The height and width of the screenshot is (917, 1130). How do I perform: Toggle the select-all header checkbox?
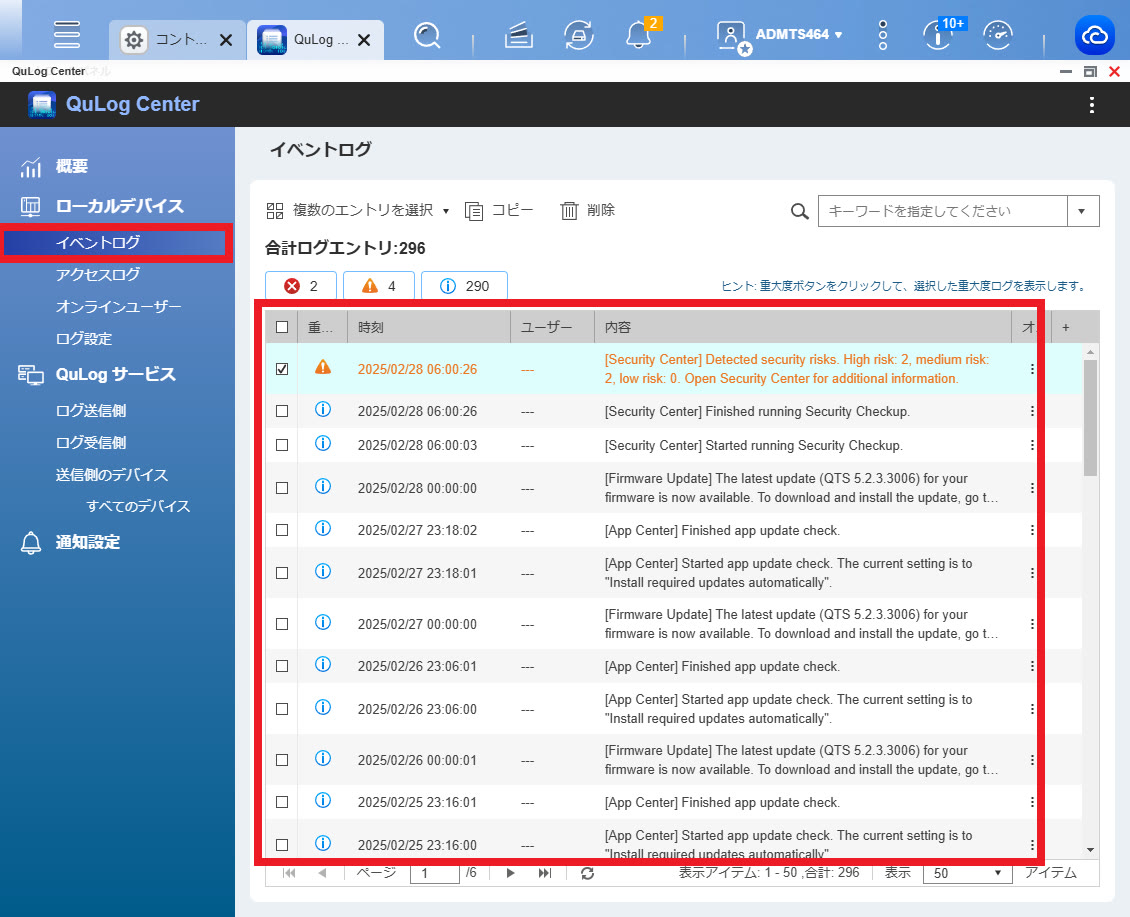pyautogui.click(x=282, y=327)
